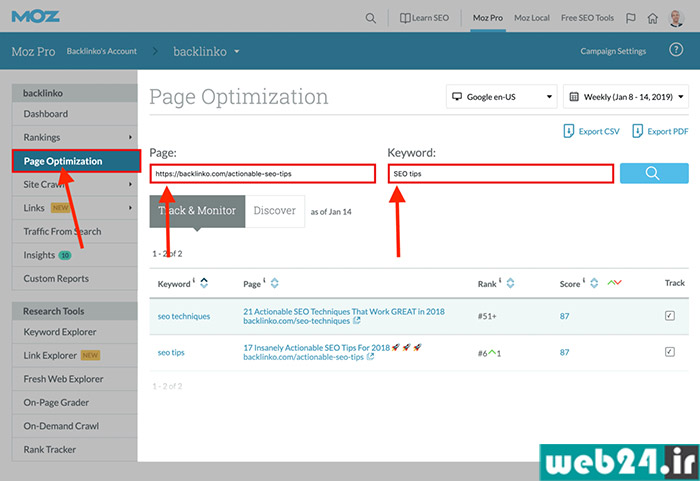Click score 87 for seo tips
This screenshot has height=481, width=700.
pyautogui.click(x=564, y=352)
